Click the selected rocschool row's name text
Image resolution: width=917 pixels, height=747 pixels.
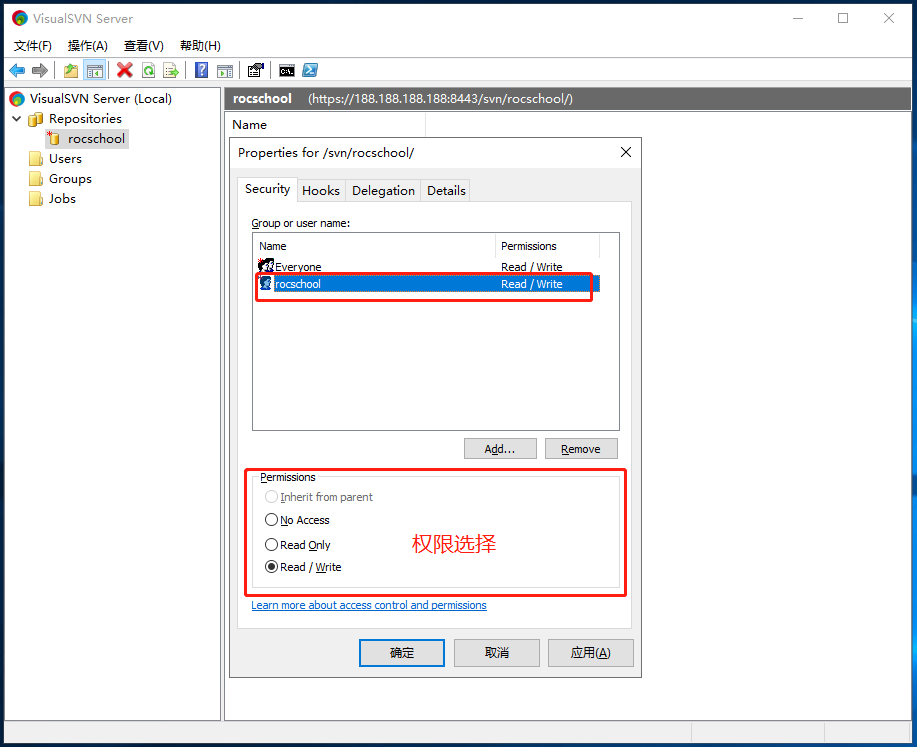tap(298, 284)
